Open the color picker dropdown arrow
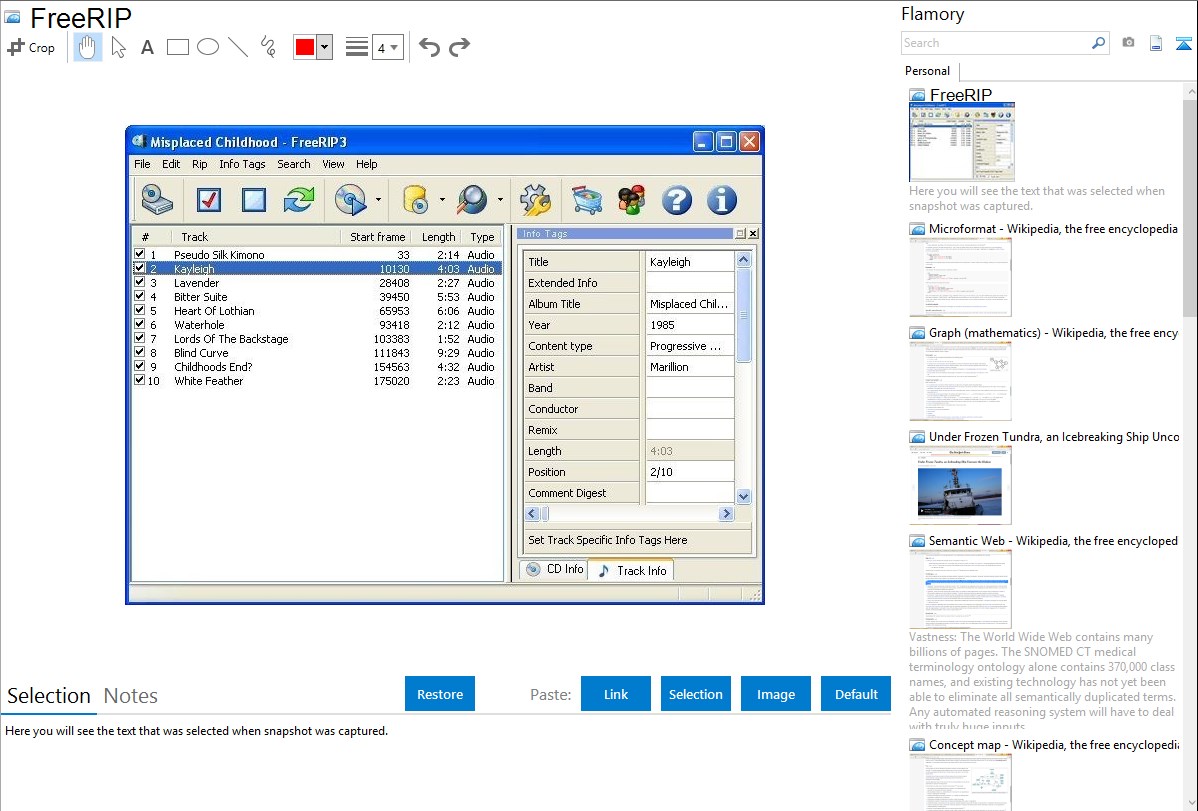1198x811 pixels. tap(325, 47)
